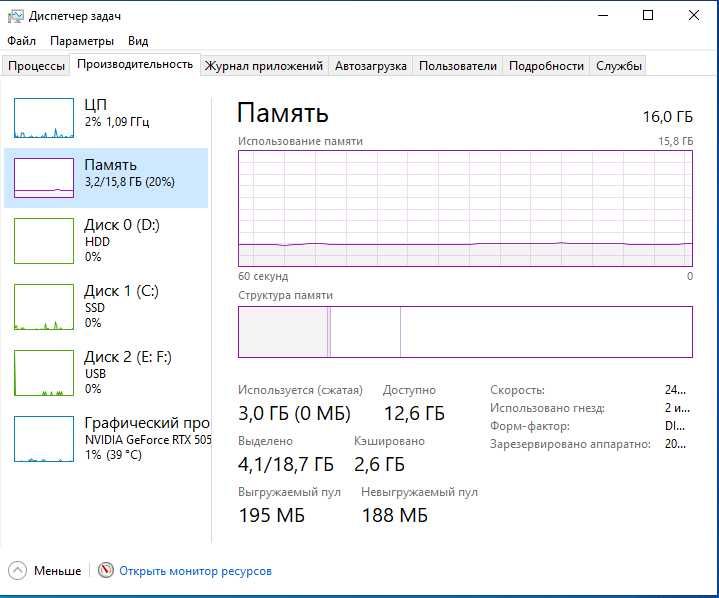
Task: Open the Параметры menu
Action: 82,41
